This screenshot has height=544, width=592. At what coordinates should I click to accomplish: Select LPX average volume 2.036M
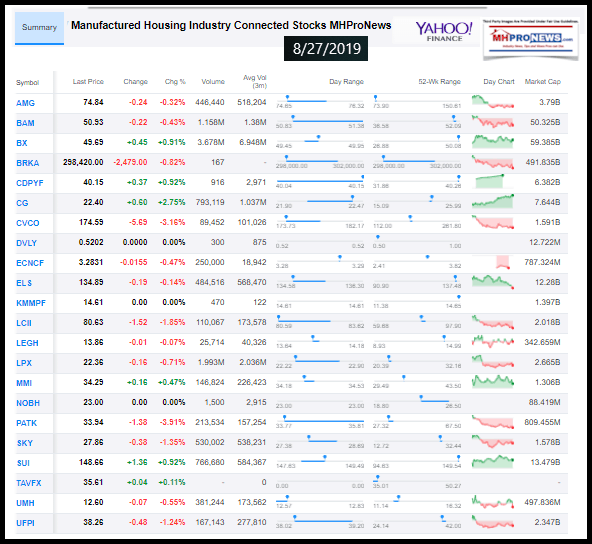(253, 362)
